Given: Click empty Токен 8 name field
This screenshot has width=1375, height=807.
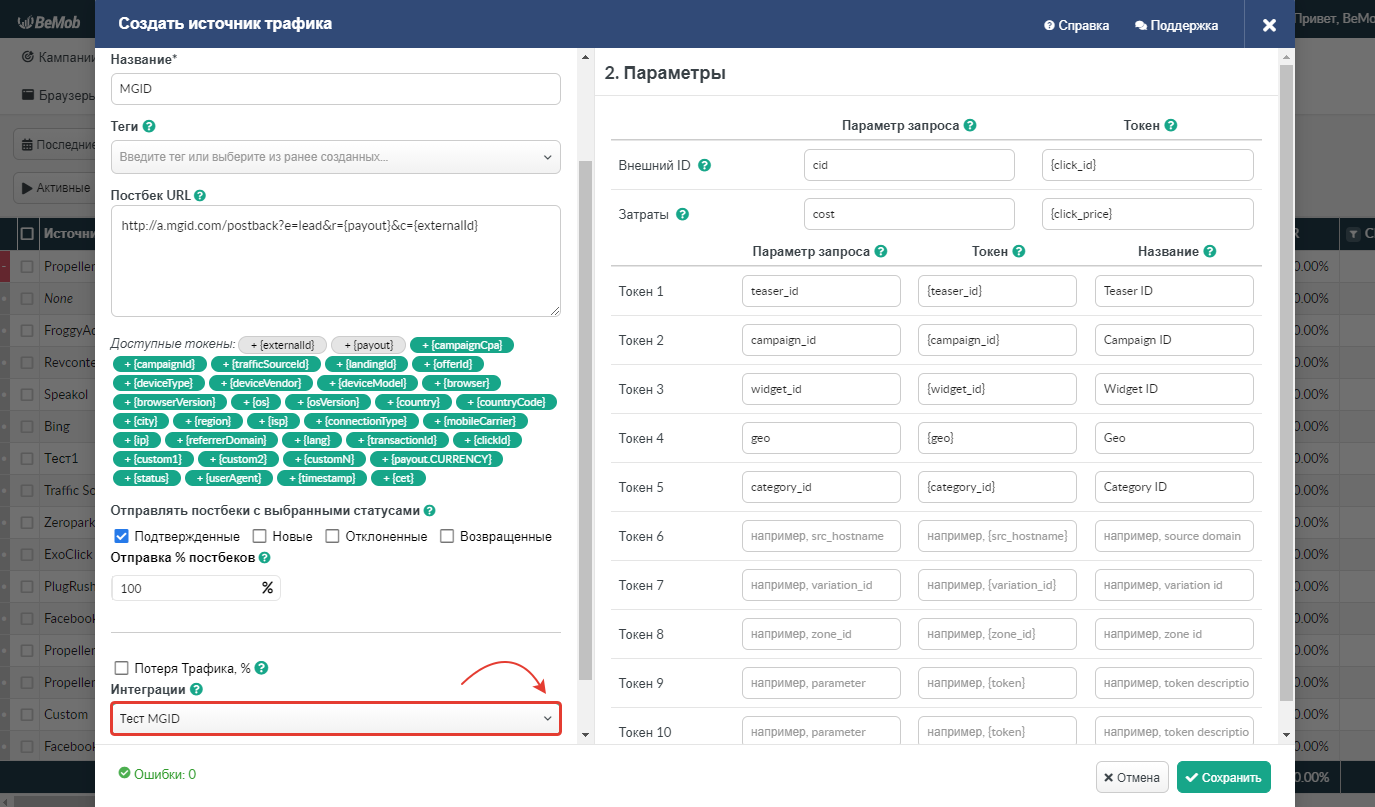Looking at the screenshot, I should tap(1174, 634).
